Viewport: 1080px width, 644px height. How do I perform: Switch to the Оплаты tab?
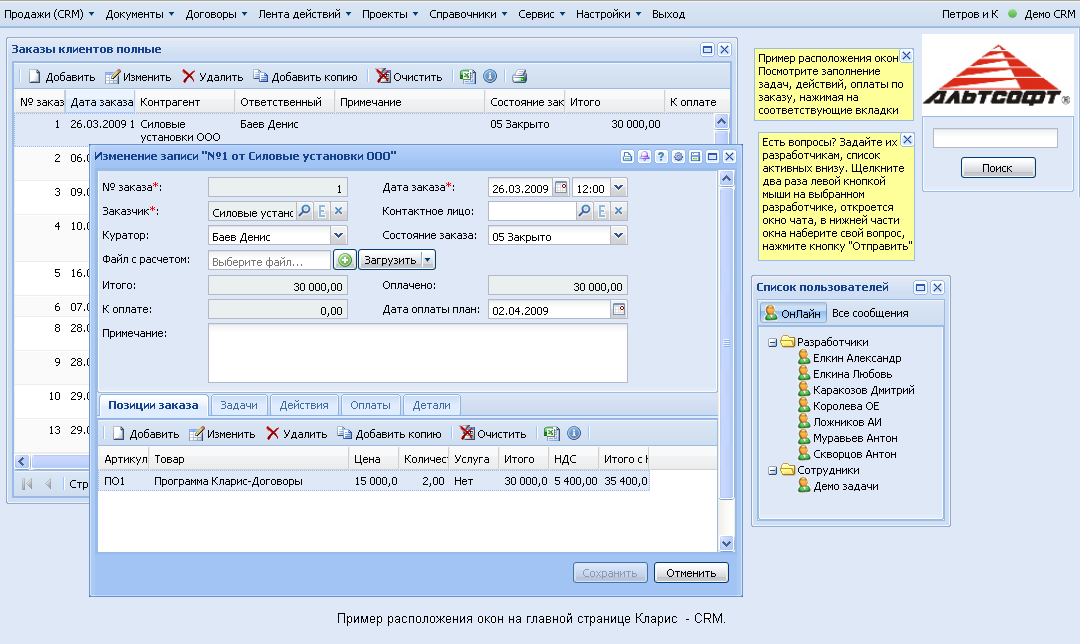(370, 405)
